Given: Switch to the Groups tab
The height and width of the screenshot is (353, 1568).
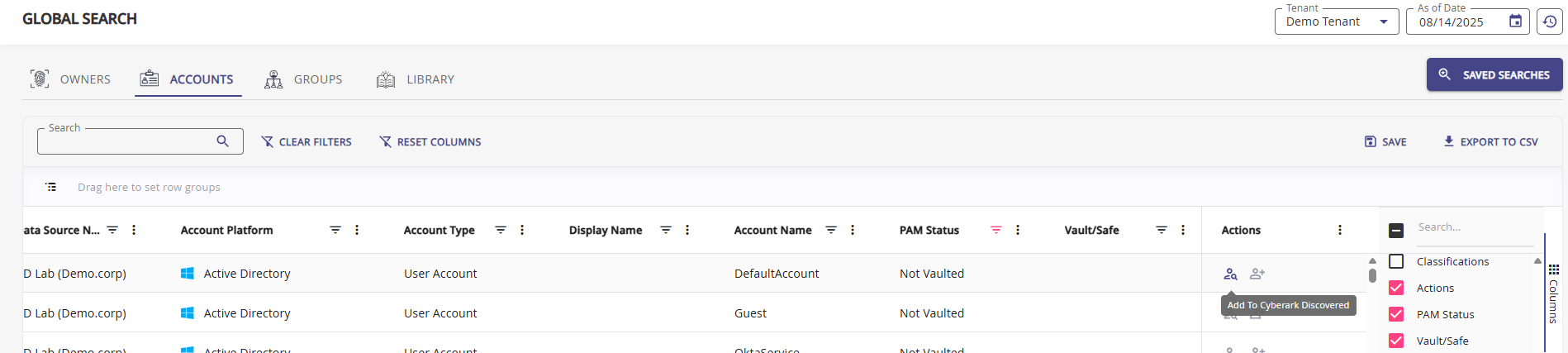Looking at the screenshot, I should click(303, 79).
